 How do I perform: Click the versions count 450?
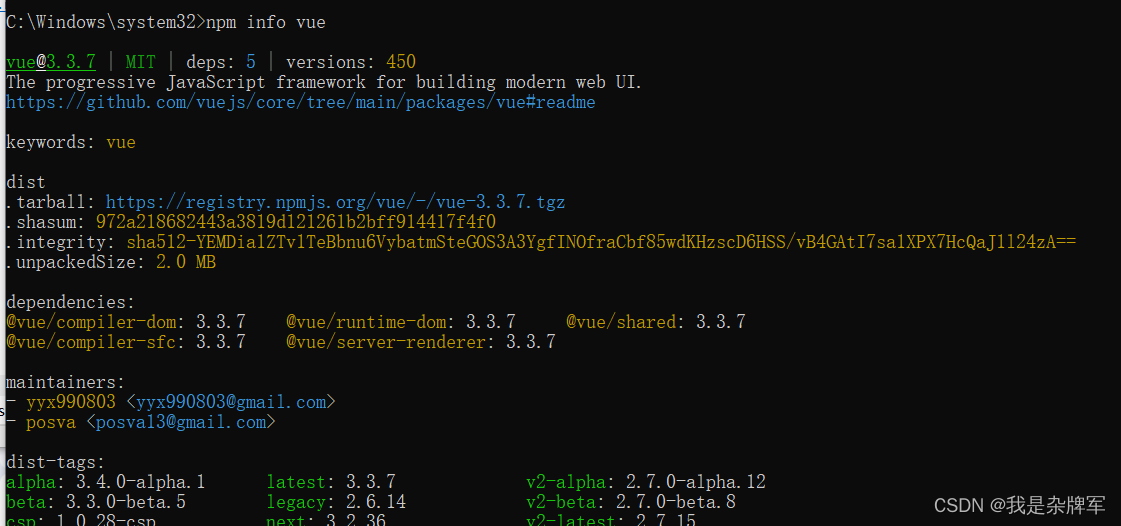point(401,62)
